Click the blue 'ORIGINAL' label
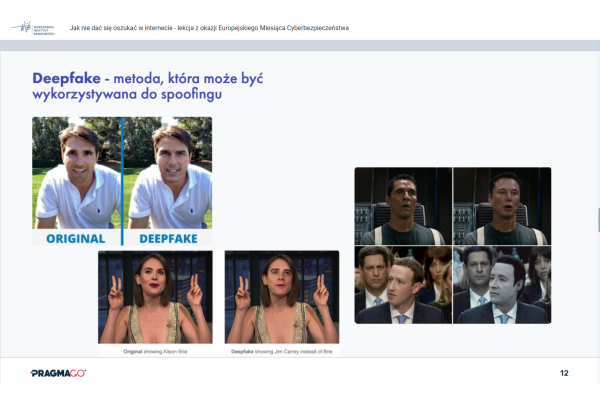 (x=76, y=238)
